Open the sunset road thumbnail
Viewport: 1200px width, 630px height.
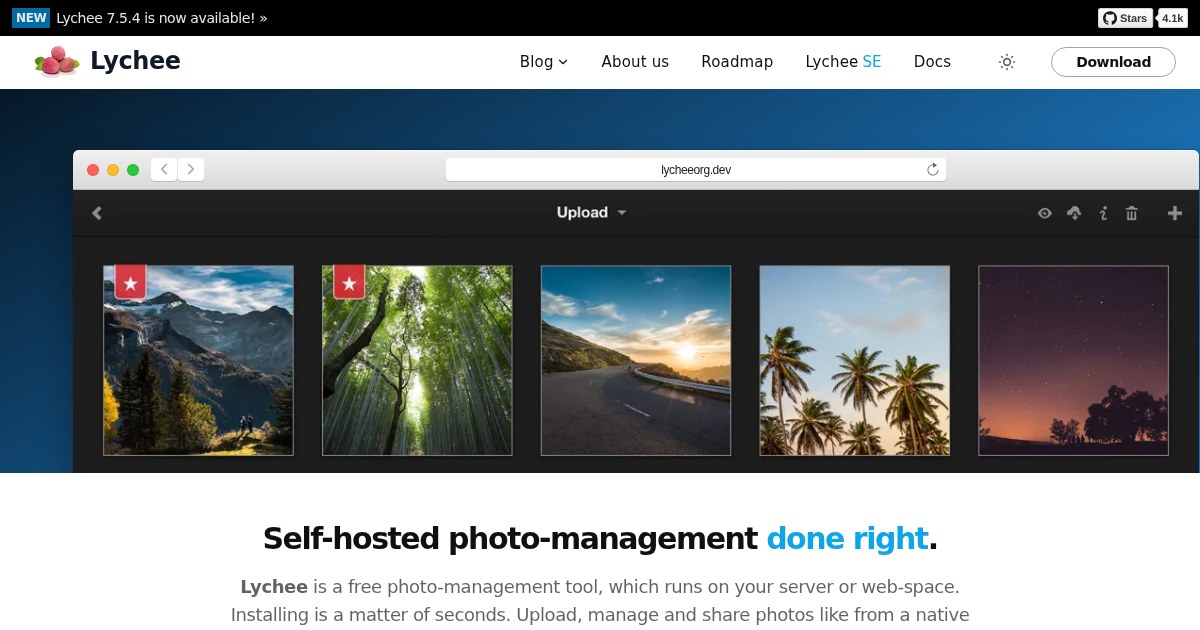(636, 360)
